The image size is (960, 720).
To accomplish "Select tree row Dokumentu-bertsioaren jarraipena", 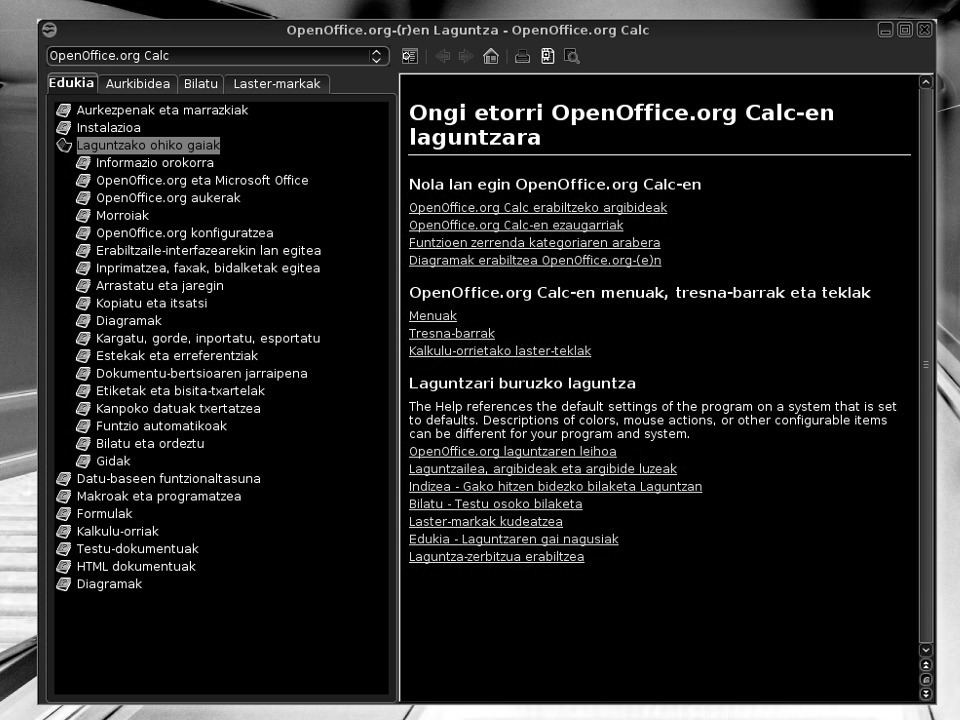I will (201, 373).
